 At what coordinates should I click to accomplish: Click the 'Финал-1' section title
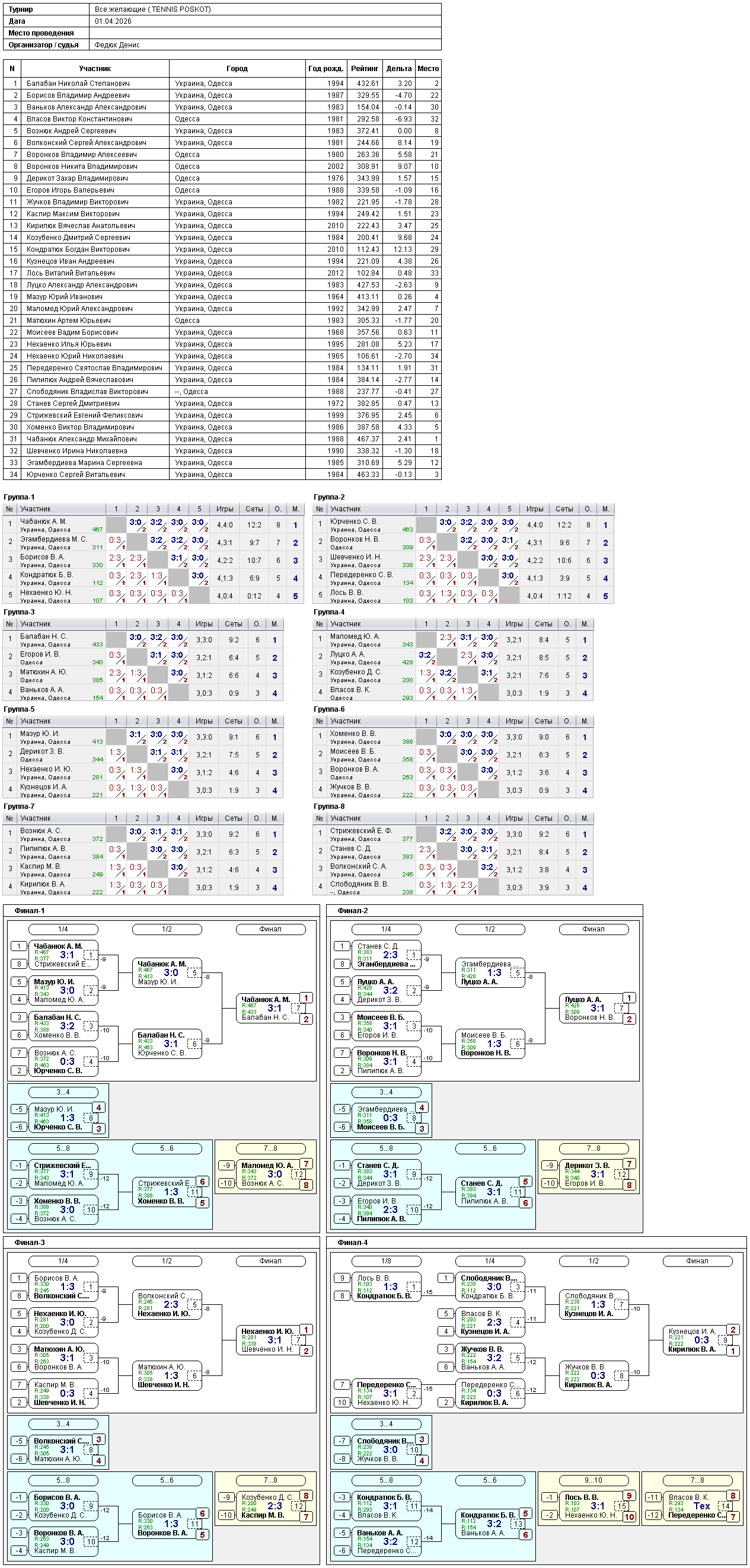30,911
